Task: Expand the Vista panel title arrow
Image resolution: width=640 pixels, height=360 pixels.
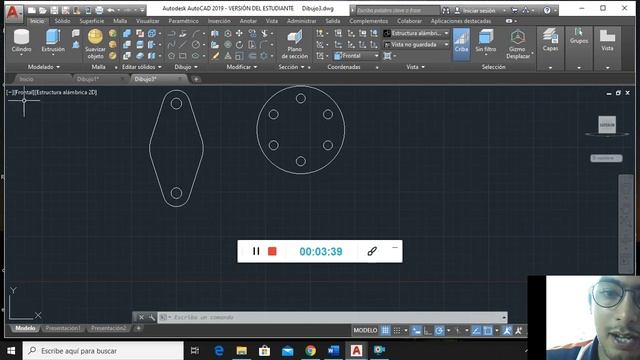Action: (423, 67)
